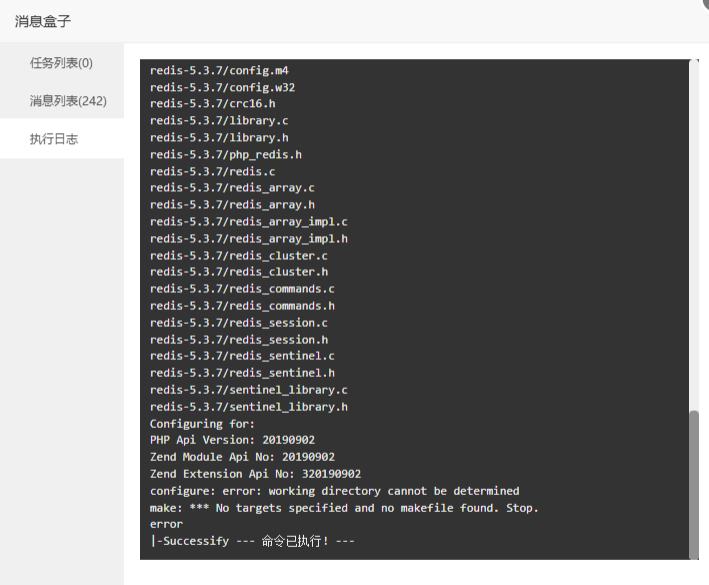Click log line redis-5.3.7/redis_commands.c
This screenshot has height=585, width=709.
pyautogui.click(x=242, y=289)
